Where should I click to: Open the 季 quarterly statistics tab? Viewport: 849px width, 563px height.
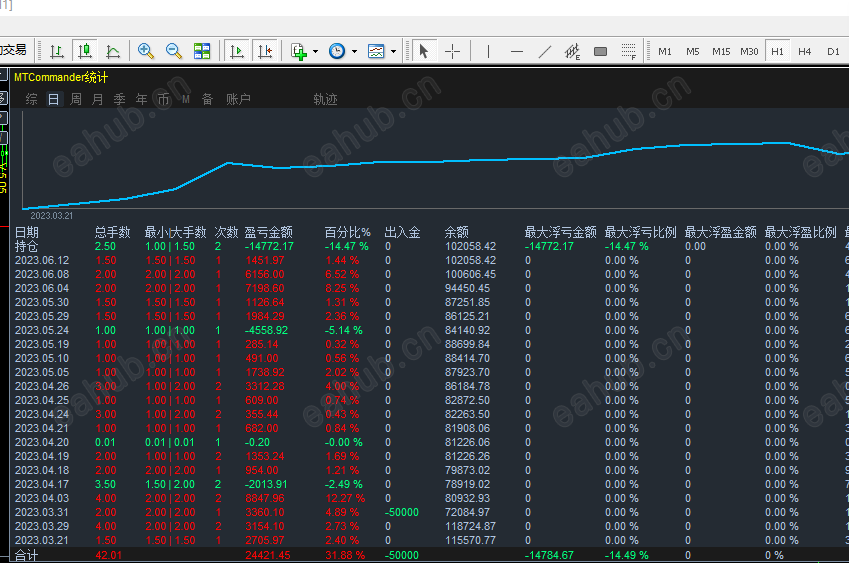coord(120,99)
